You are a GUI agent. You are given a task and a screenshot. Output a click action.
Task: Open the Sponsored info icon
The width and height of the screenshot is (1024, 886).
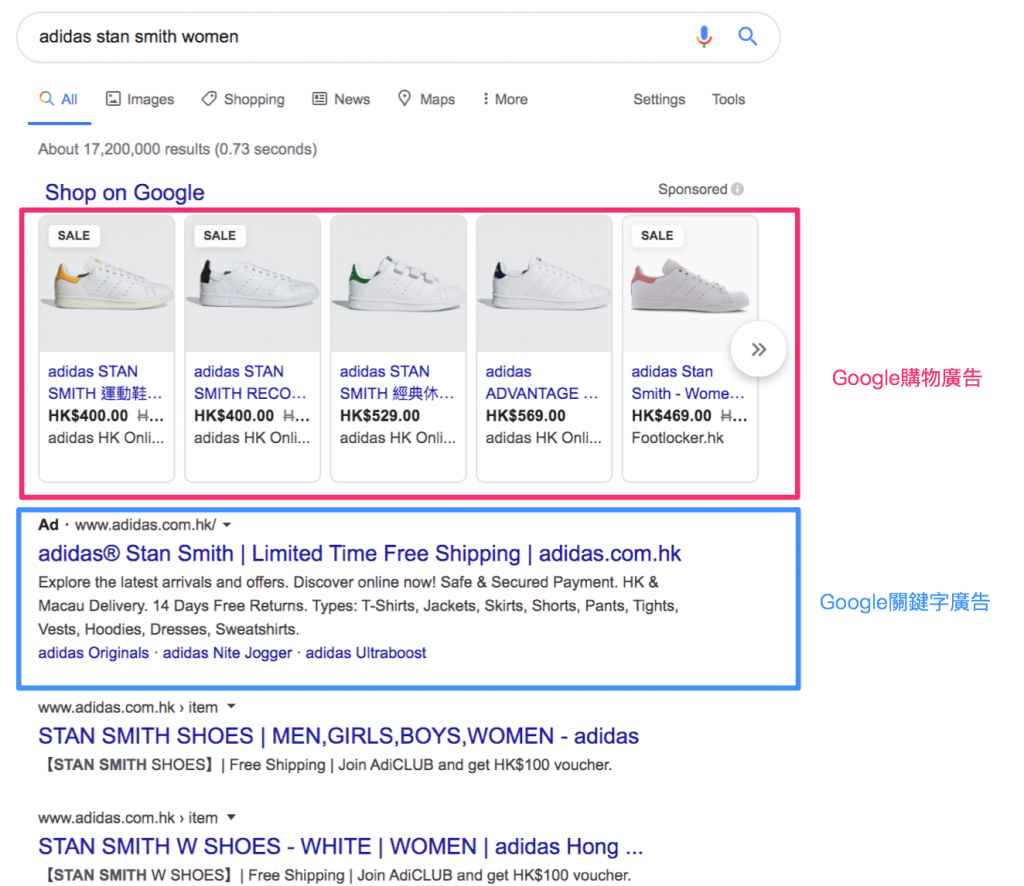[737, 189]
